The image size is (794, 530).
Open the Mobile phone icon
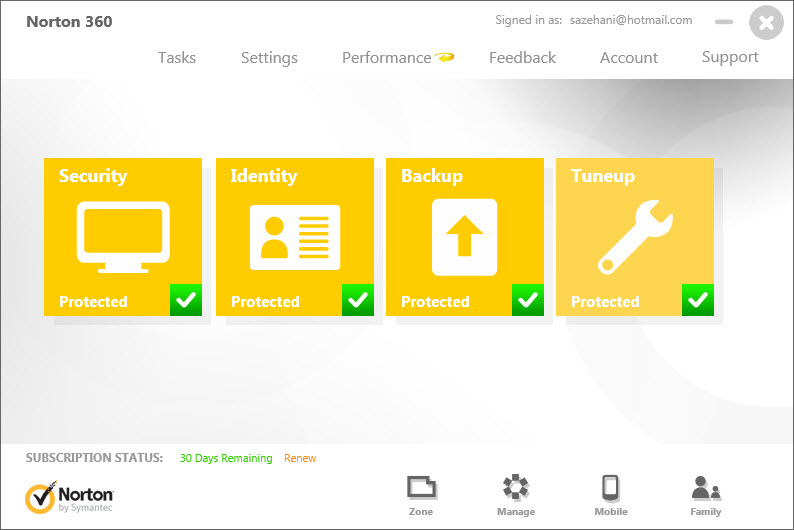coord(610,487)
